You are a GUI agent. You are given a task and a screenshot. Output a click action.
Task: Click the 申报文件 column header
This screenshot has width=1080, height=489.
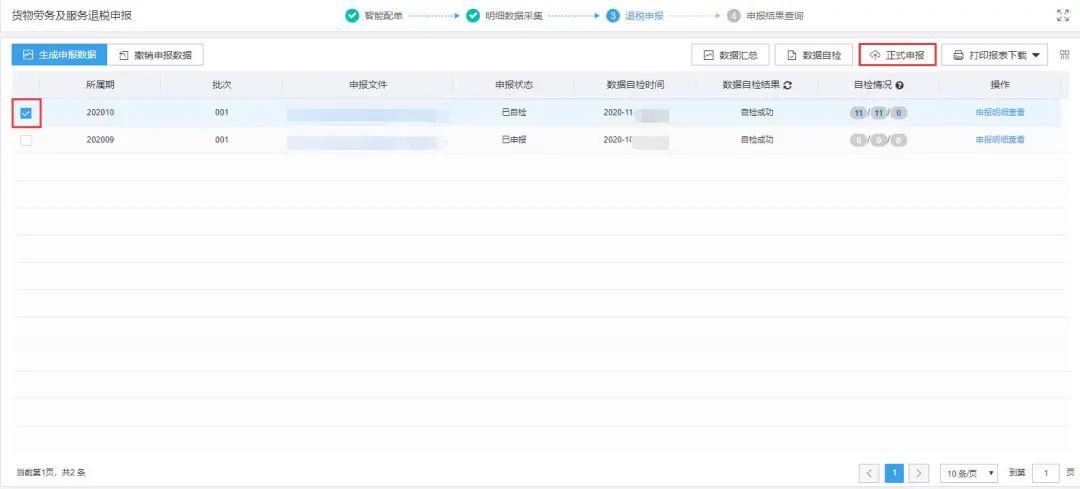[x=368, y=85]
